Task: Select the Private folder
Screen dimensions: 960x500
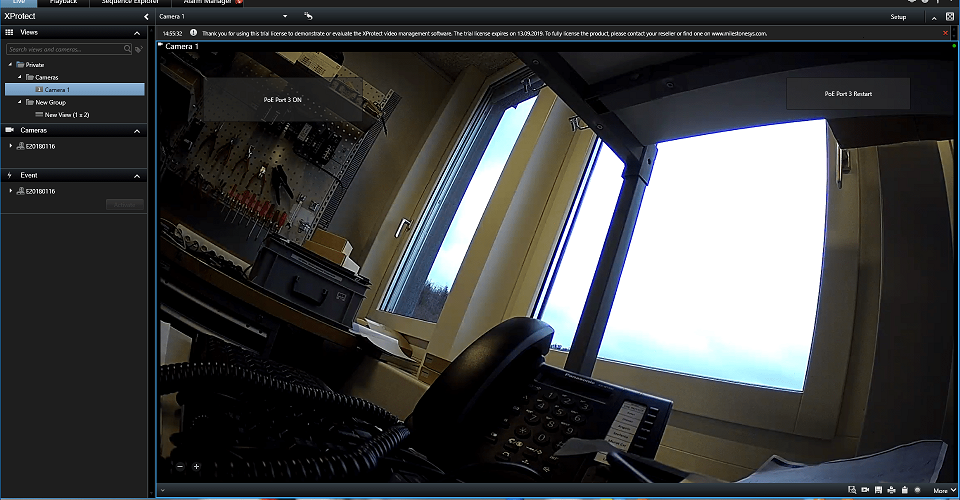Action: [x=31, y=65]
